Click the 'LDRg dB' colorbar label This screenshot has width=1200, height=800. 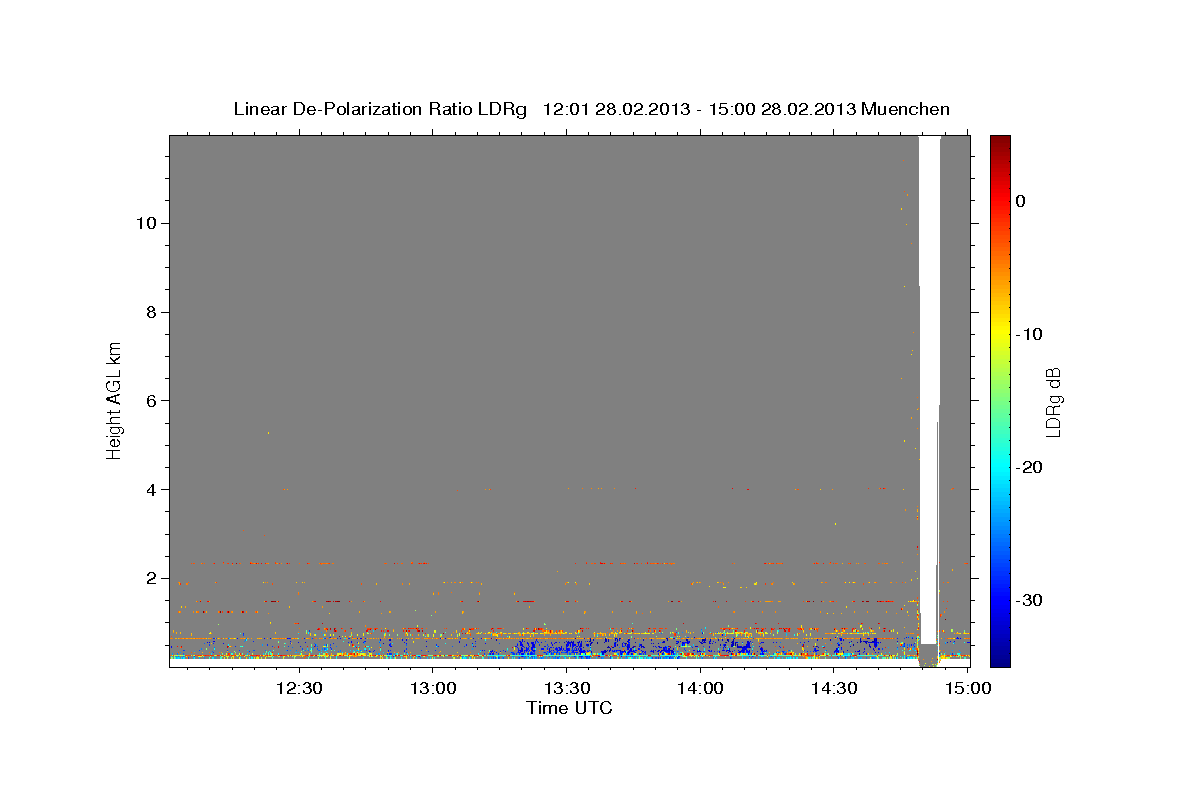pyautogui.click(x=1053, y=402)
